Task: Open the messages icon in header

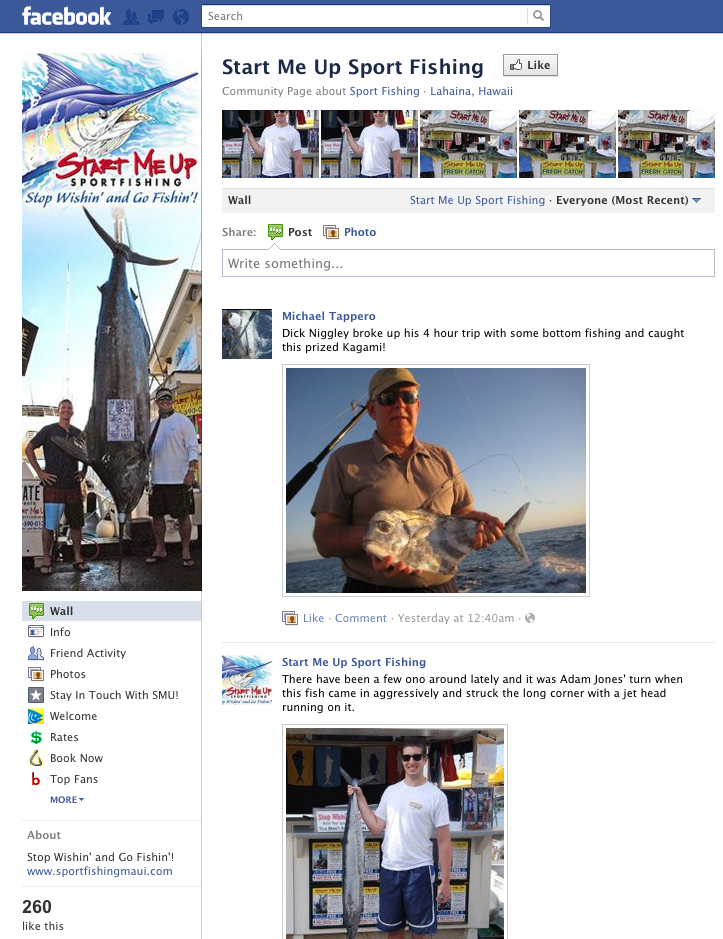Action: pyautogui.click(x=156, y=17)
